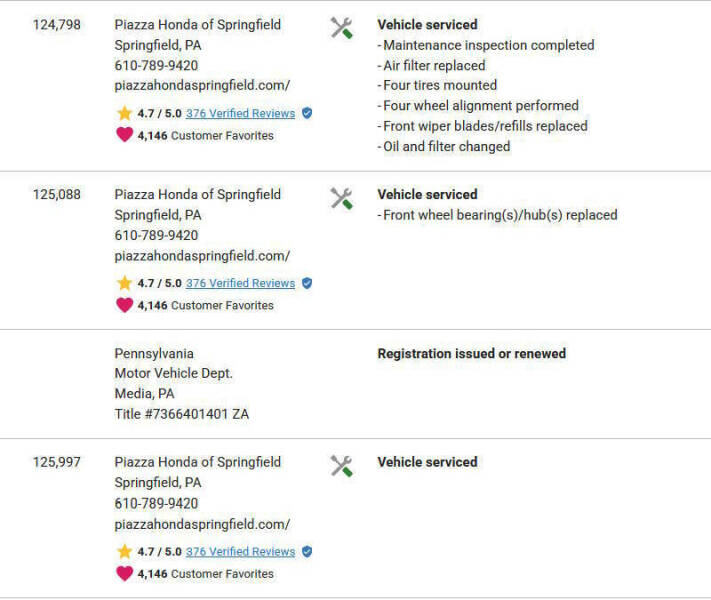Click the service wrench icon for the 124,798 entry
Image resolution: width=711 pixels, height=600 pixels.
[x=341, y=28]
